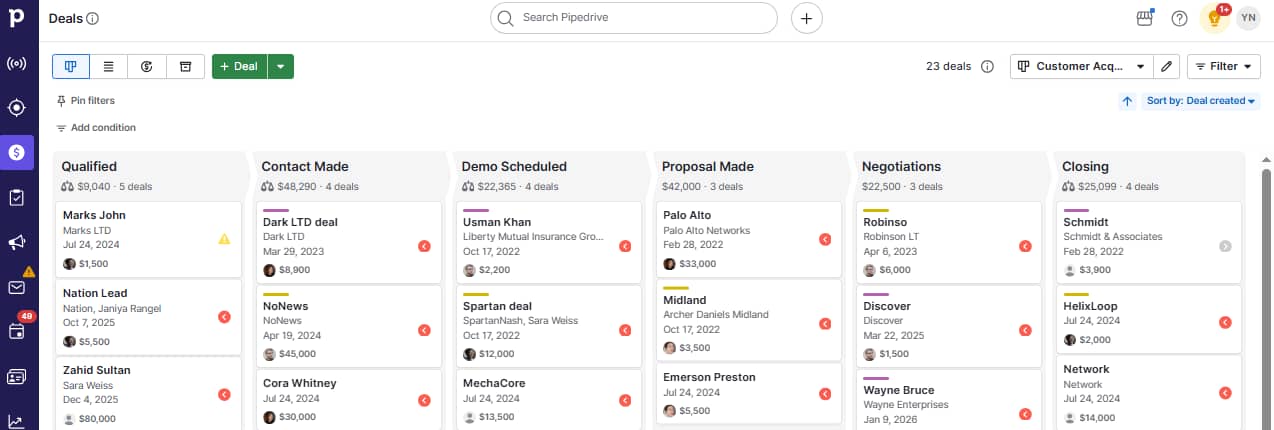Click owner avatar on Cora Whitney deal
1274x430 pixels.
coord(269,417)
